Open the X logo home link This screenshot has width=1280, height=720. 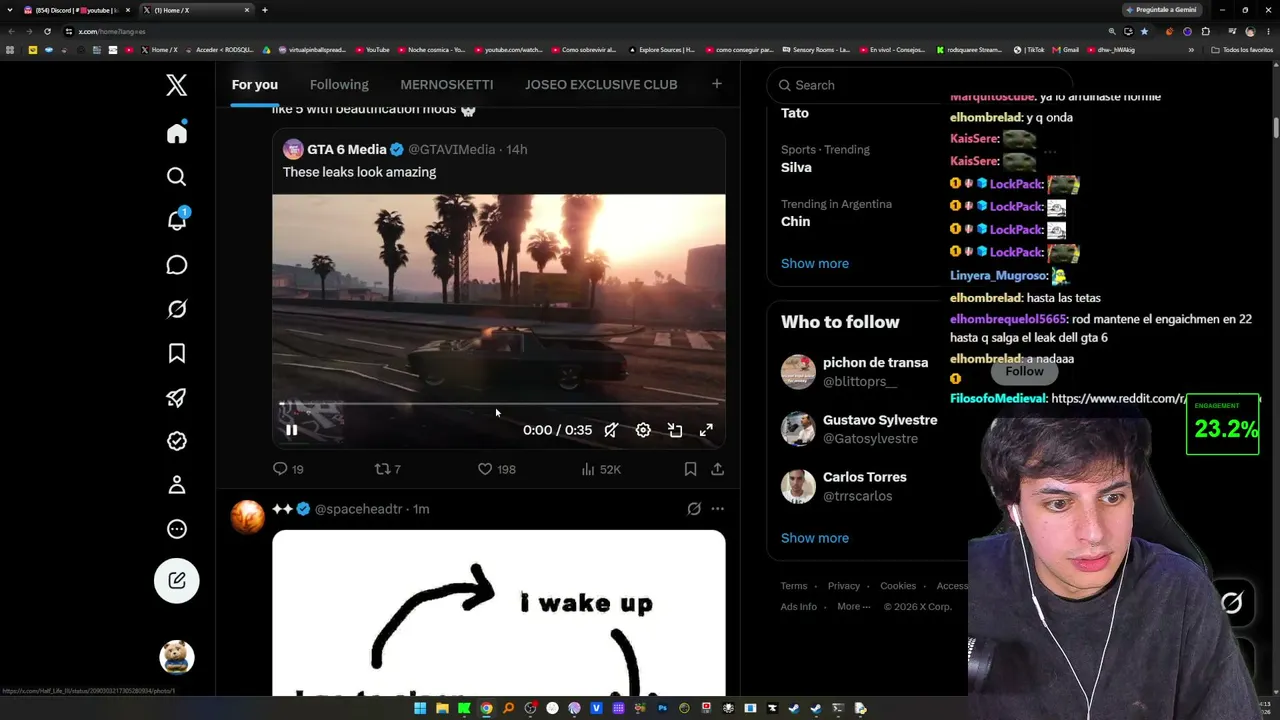tap(177, 85)
